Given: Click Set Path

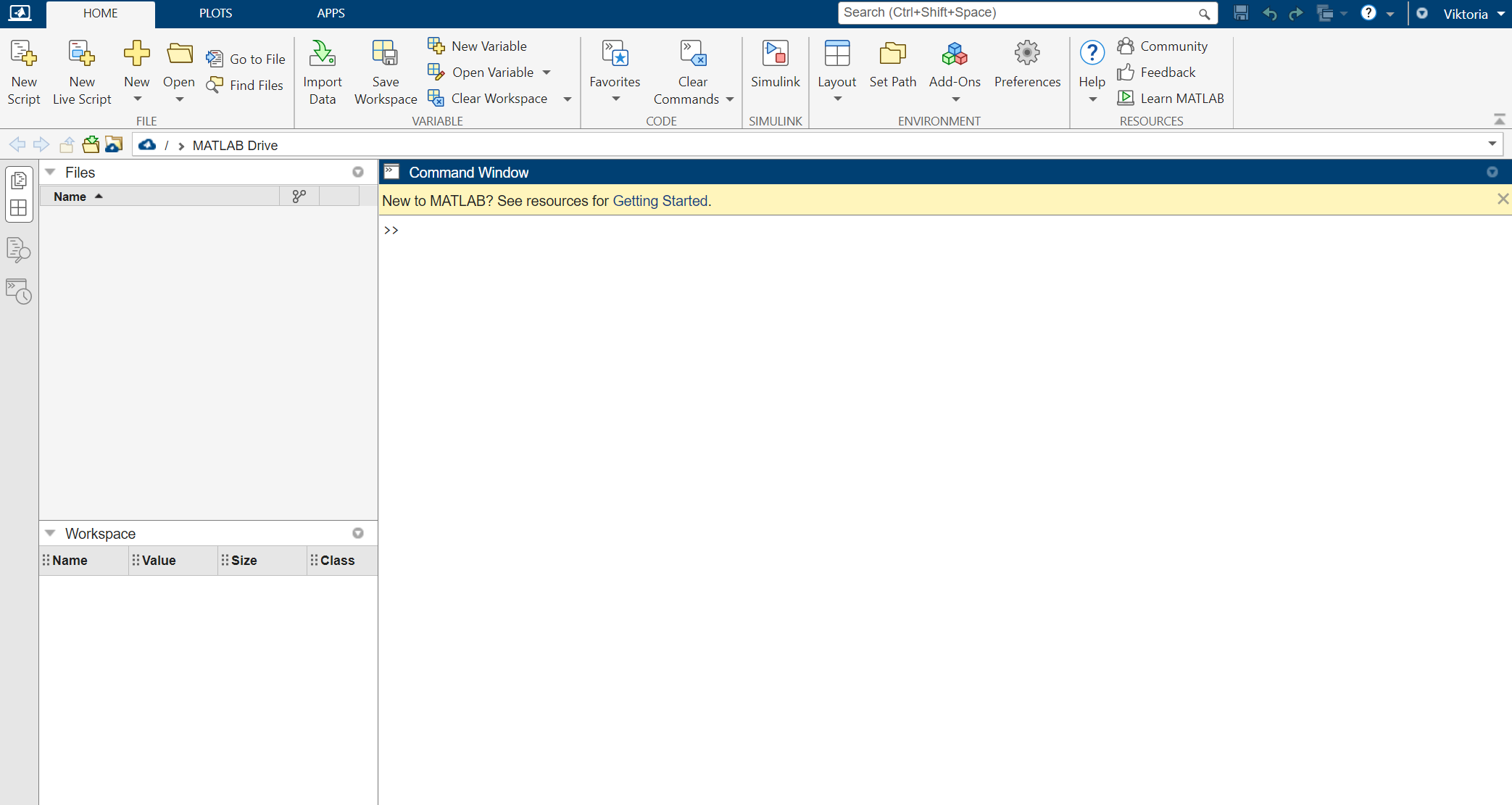Looking at the screenshot, I should tap(893, 65).
